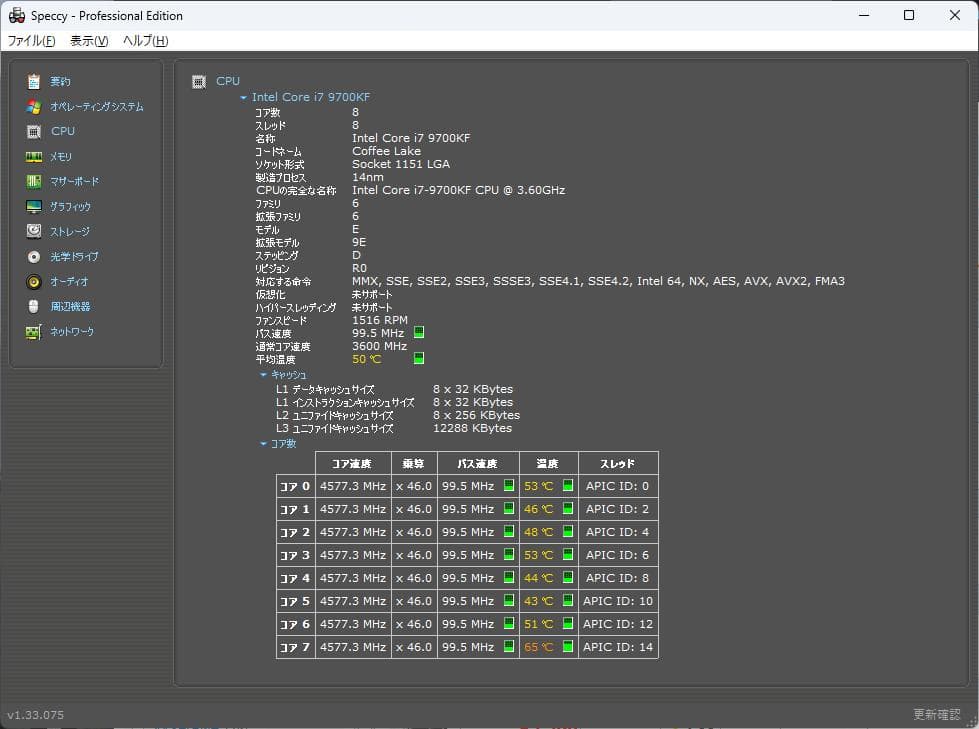Click the 更新確認 update check link

pyautogui.click(x=937, y=715)
